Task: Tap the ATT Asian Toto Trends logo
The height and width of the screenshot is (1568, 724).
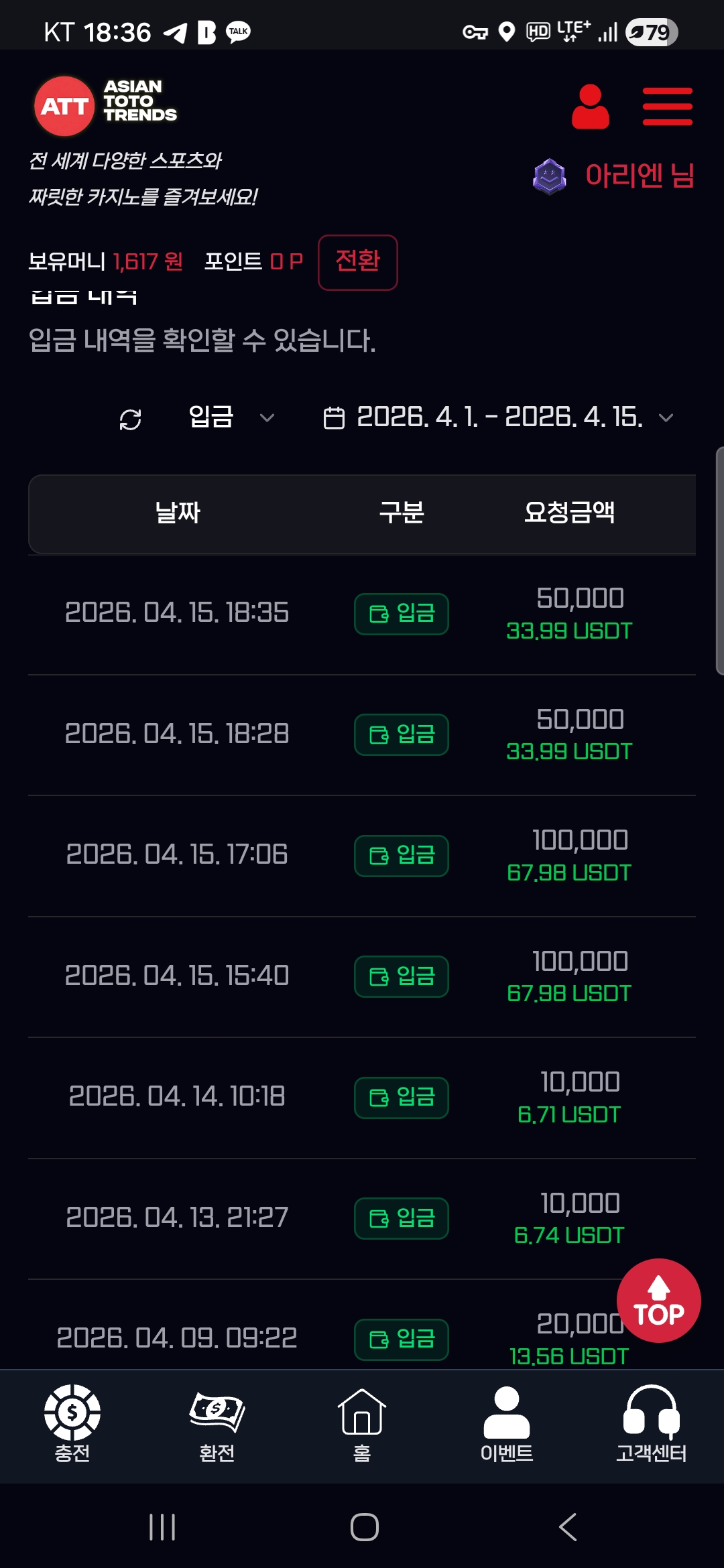Action: point(105,105)
